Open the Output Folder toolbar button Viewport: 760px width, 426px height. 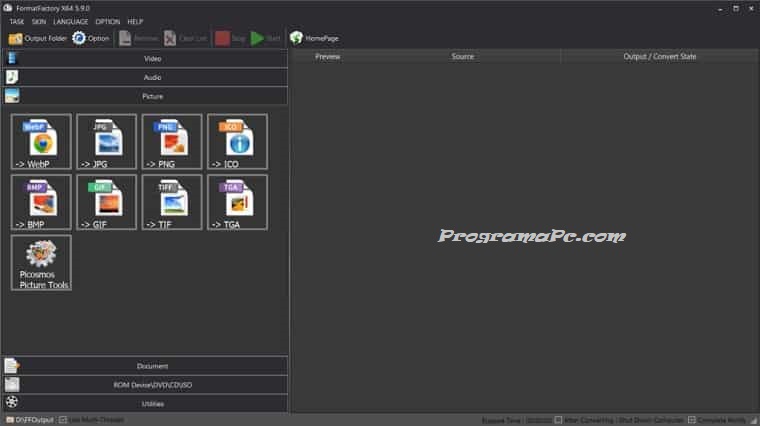37,38
